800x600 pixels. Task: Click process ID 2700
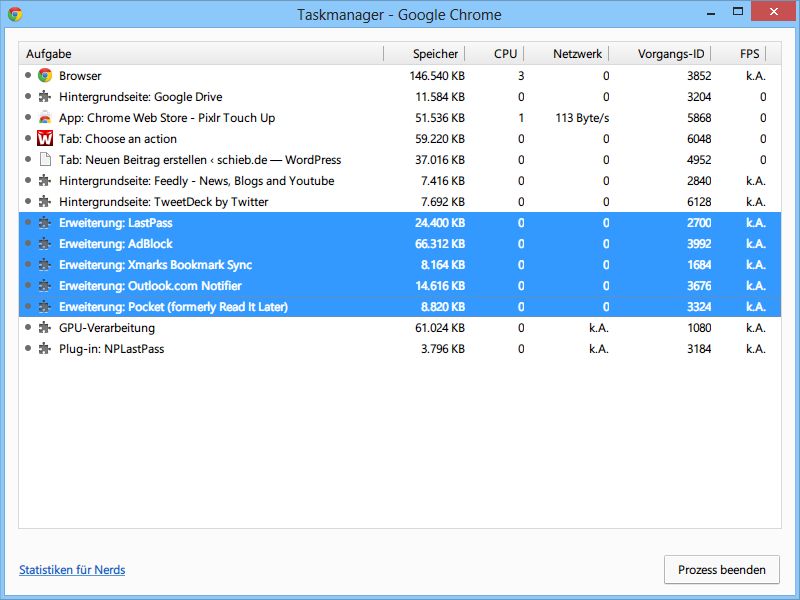pos(698,222)
